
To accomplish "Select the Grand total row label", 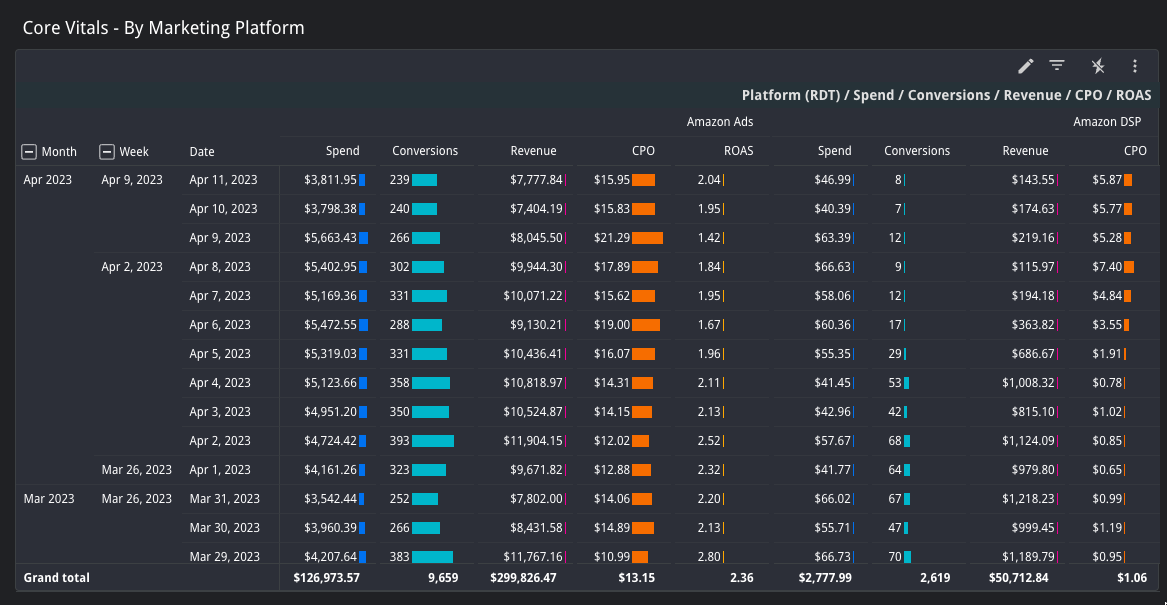I will coord(56,578).
